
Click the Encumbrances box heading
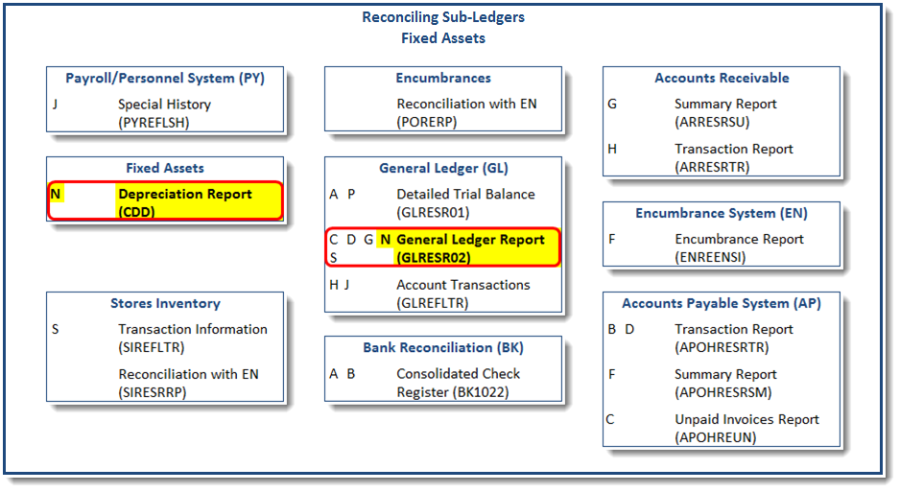tap(443, 78)
